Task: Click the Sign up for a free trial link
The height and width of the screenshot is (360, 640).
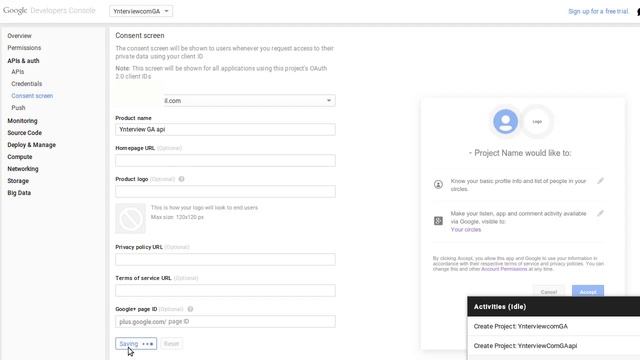Action: pos(598,11)
